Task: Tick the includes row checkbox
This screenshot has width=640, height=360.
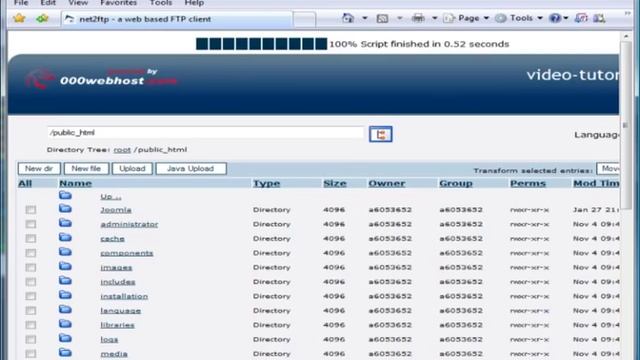Action: point(31,282)
